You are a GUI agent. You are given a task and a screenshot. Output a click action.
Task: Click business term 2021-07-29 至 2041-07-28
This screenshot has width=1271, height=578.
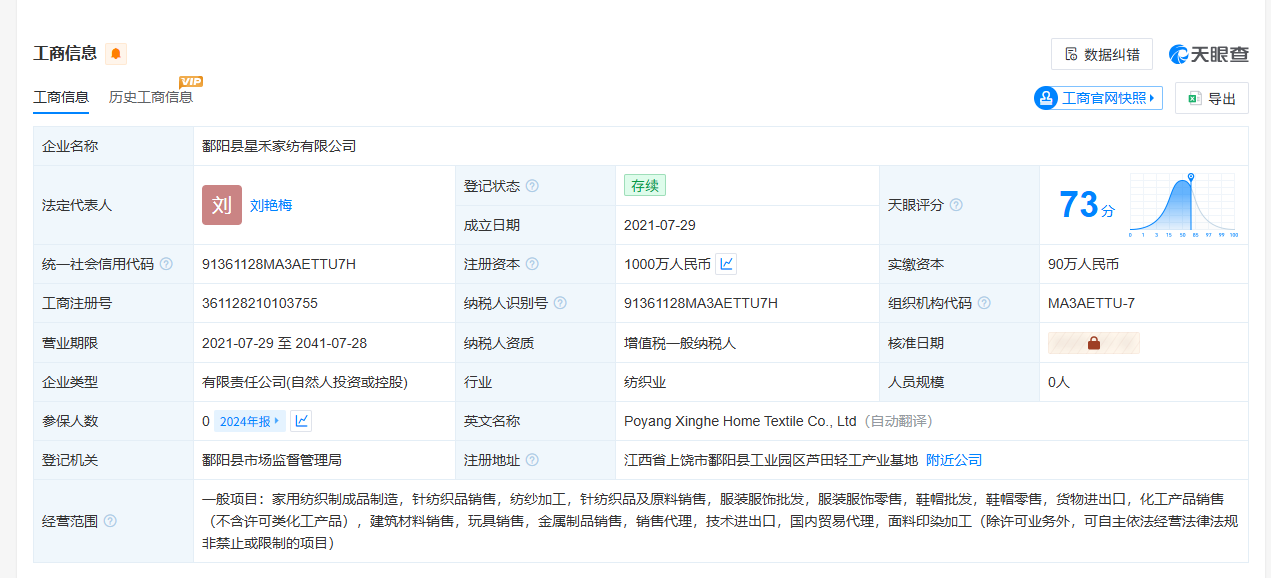click(x=284, y=343)
